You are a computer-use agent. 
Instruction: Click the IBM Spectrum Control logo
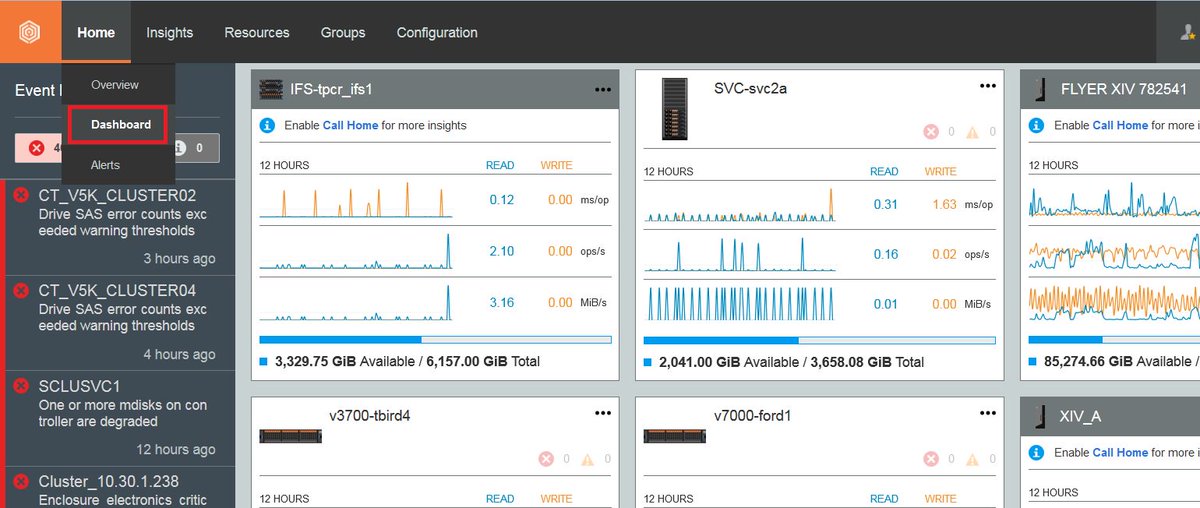31,32
